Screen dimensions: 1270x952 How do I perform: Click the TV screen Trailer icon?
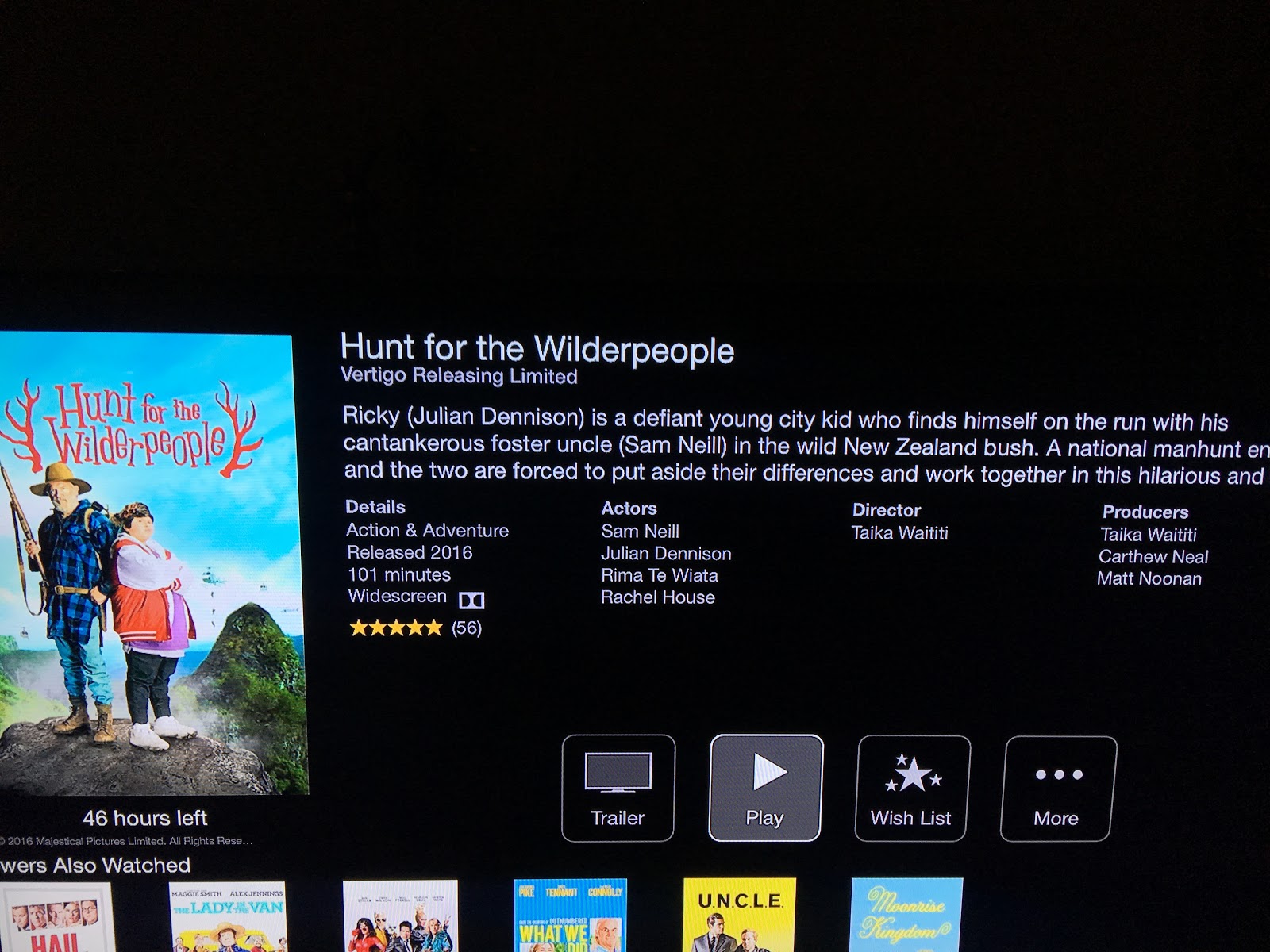pos(618,772)
